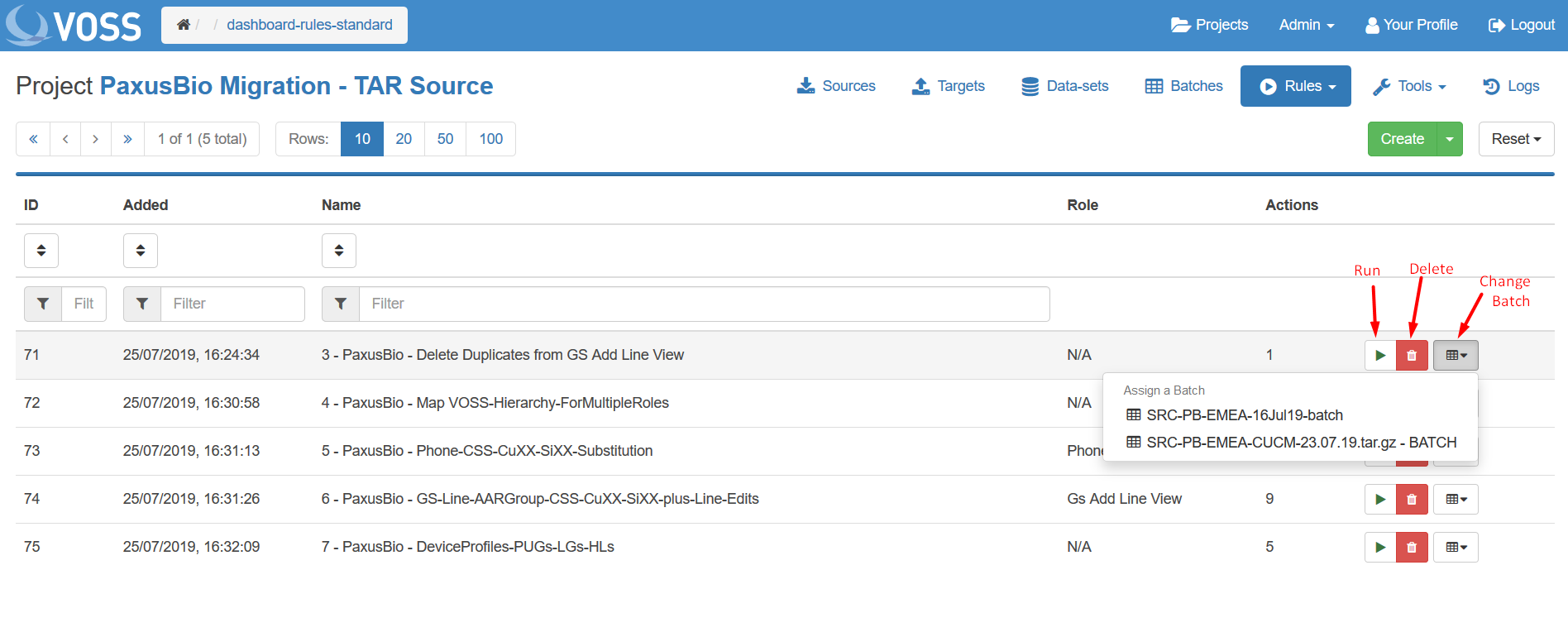1568x637 pixels.
Task: Toggle sort order on Name column
Action: pyautogui.click(x=339, y=251)
